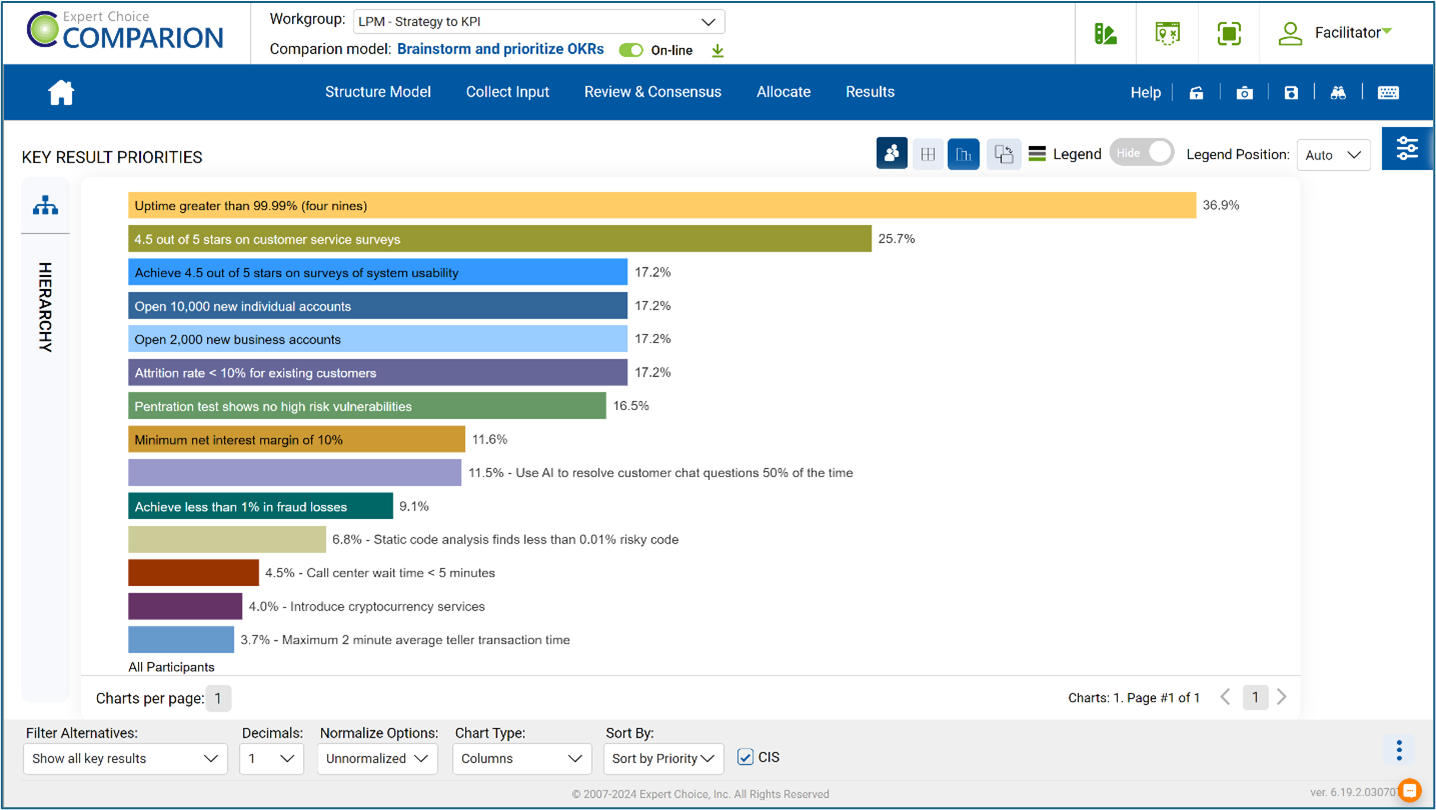Select the bar chart view icon
Screen dimensions: 1436x810
(963, 153)
